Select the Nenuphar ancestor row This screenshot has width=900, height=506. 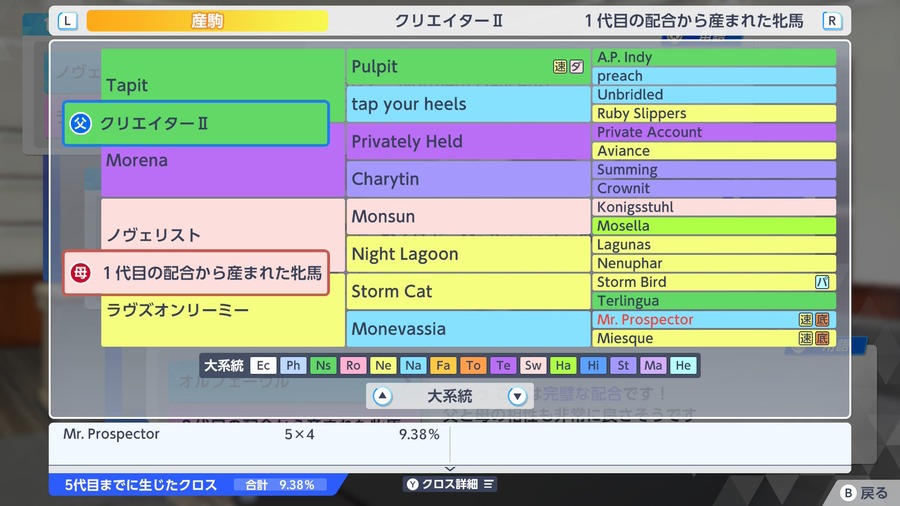714,263
